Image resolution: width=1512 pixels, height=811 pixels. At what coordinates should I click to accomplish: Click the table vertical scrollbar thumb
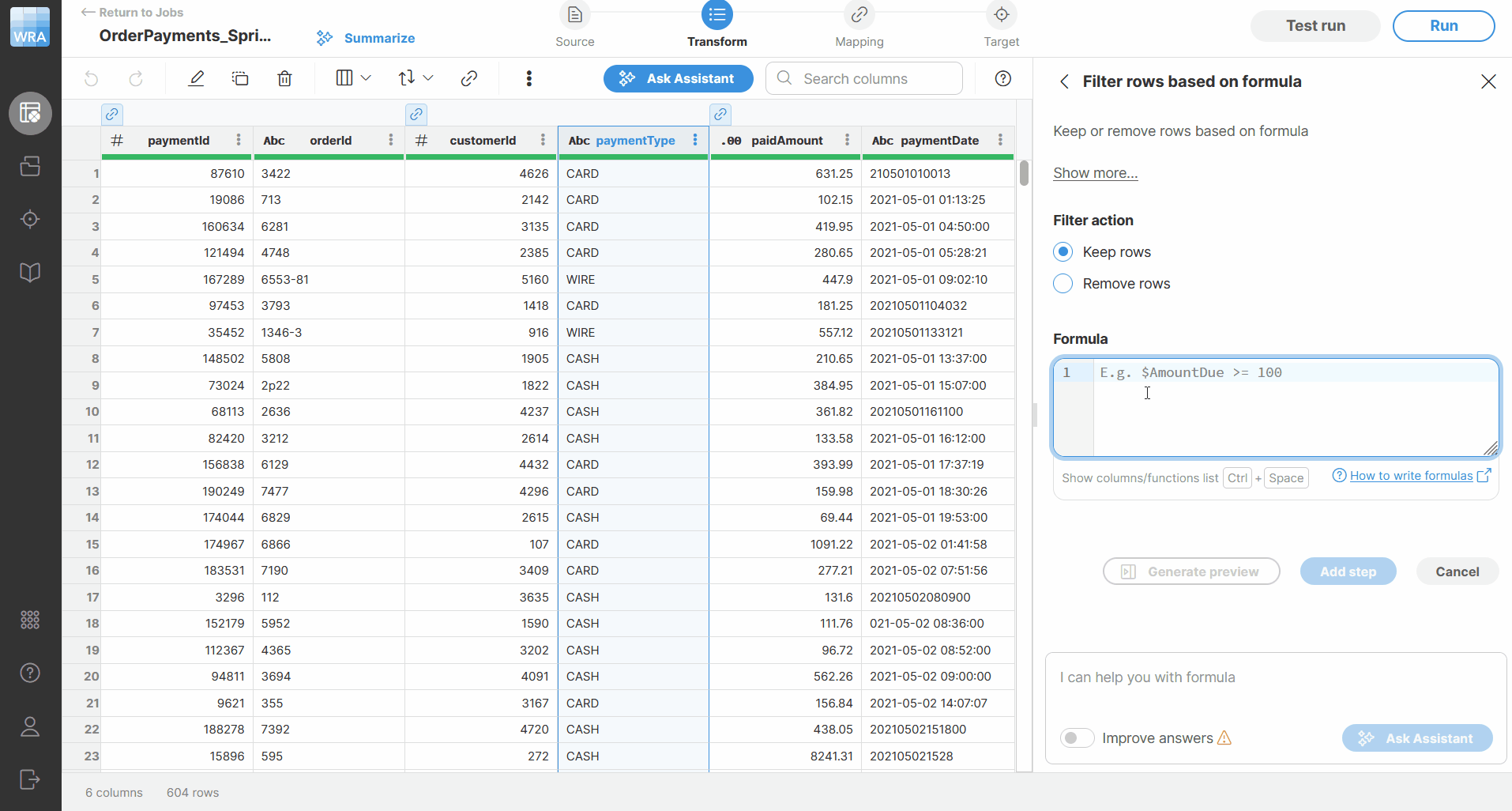point(1024,173)
